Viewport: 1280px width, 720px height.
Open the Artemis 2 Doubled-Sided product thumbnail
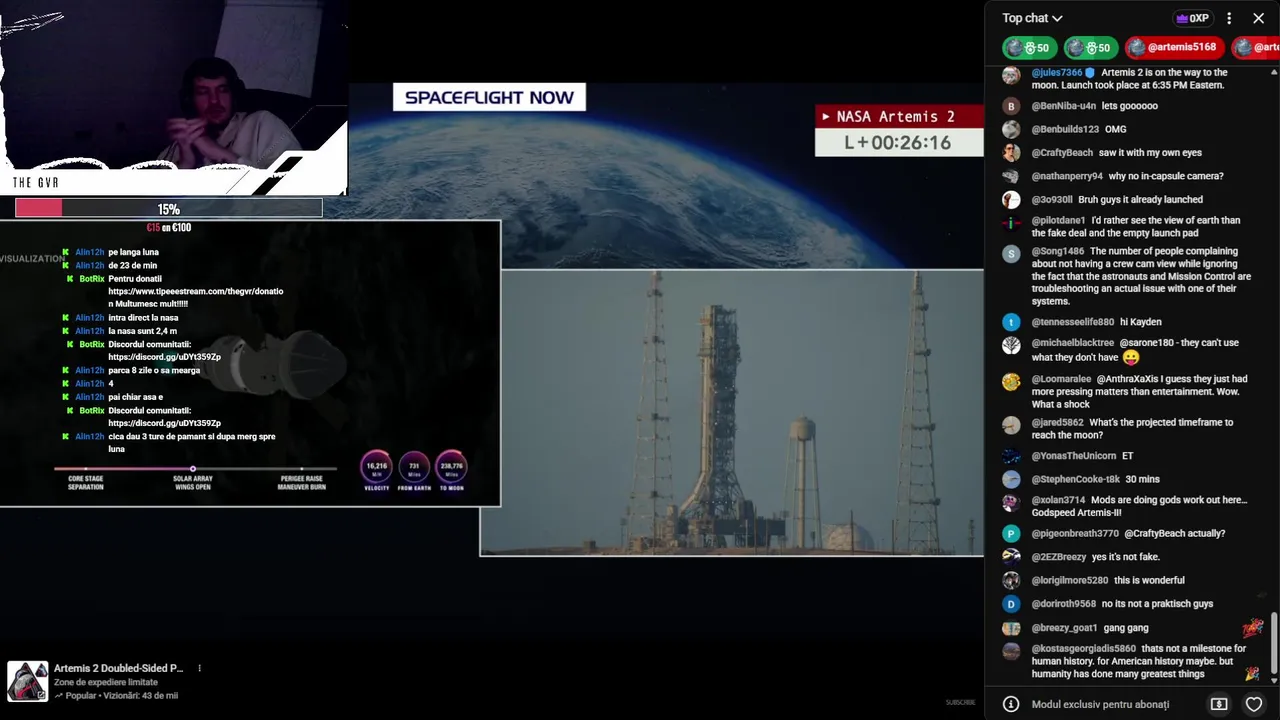tap(27, 681)
